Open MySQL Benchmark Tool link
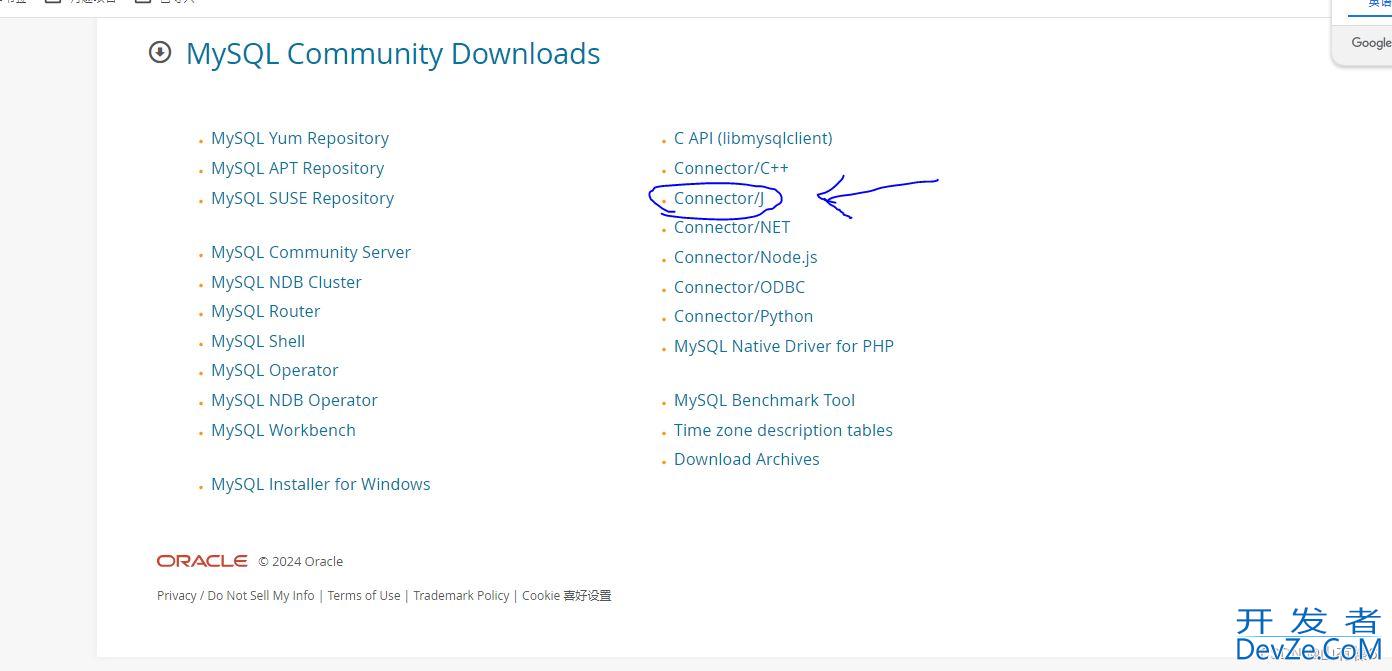1392x671 pixels. pyautogui.click(x=764, y=400)
